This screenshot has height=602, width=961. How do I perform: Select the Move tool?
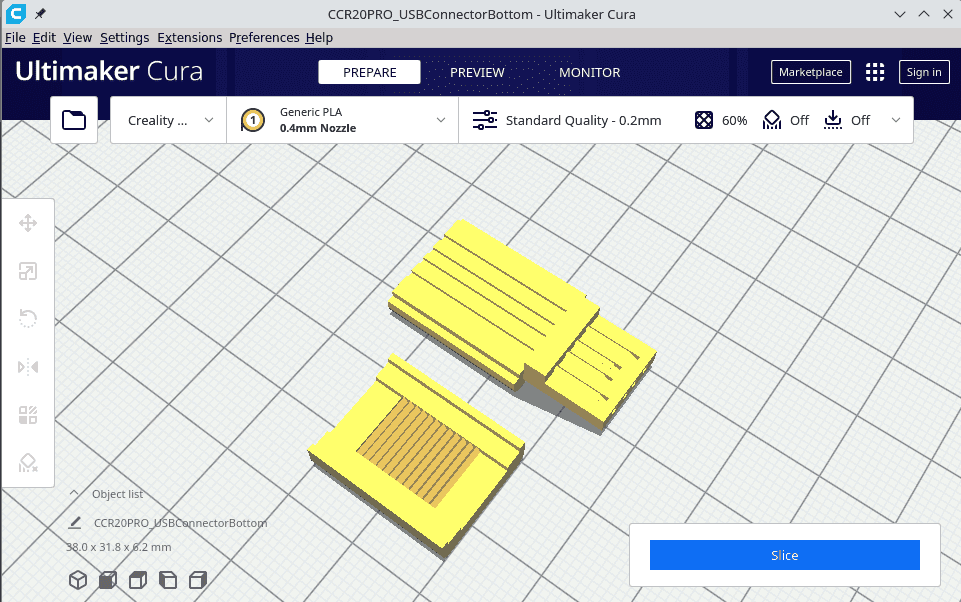coord(28,223)
